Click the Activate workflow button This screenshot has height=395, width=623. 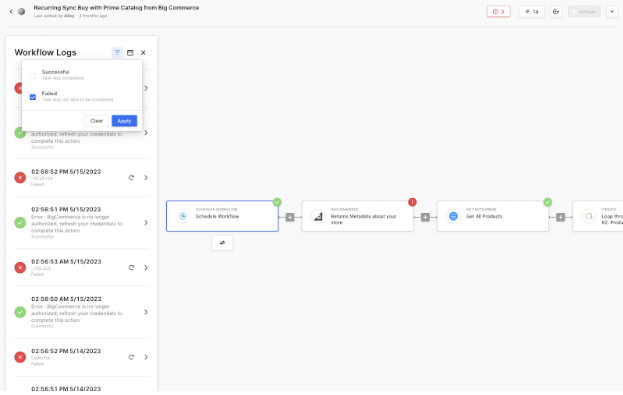(x=584, y=12)
